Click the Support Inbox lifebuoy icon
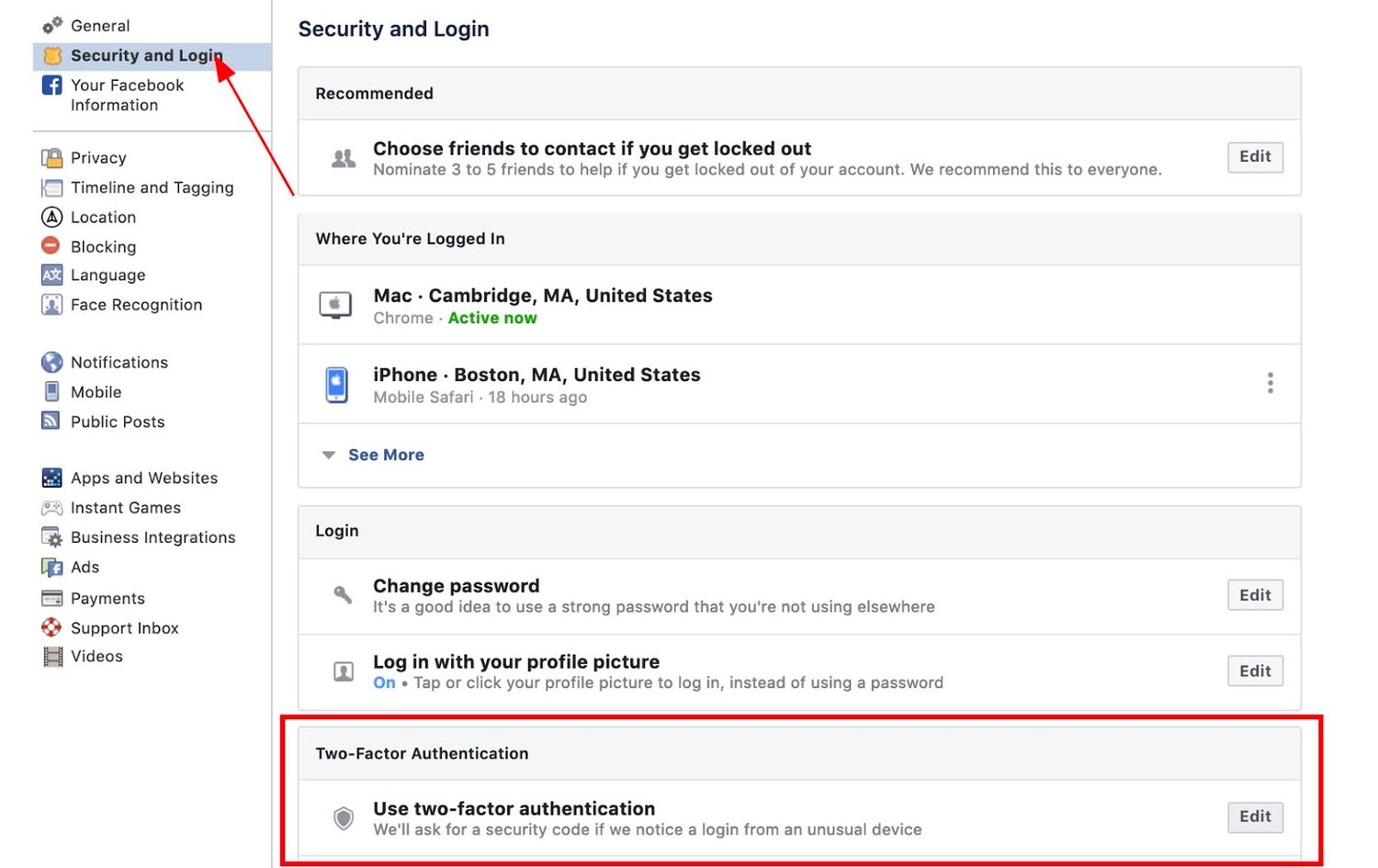The height and width of the screenshot is (868, 1378). point(51,627)
